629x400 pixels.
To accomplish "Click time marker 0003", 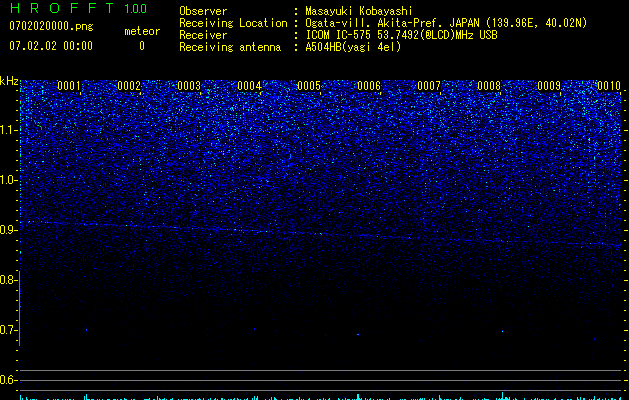I will click(x=189, y=86).
